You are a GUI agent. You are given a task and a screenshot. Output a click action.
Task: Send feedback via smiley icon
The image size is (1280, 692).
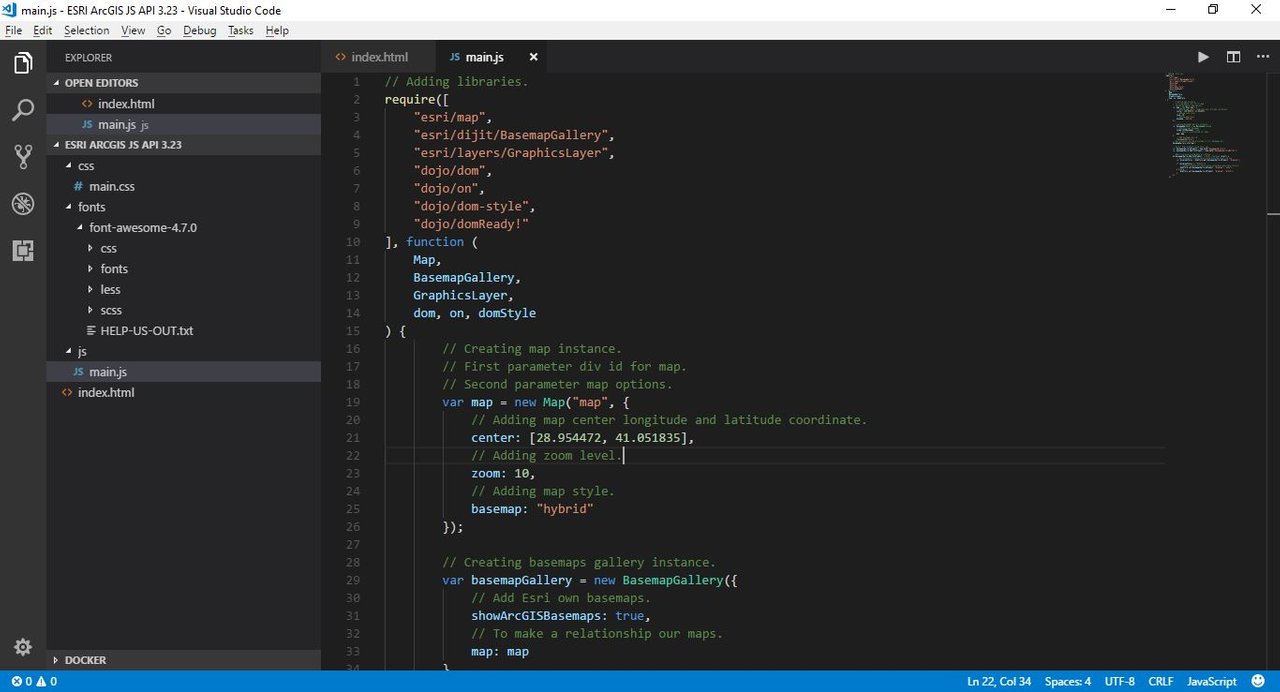pos(1258,681)
